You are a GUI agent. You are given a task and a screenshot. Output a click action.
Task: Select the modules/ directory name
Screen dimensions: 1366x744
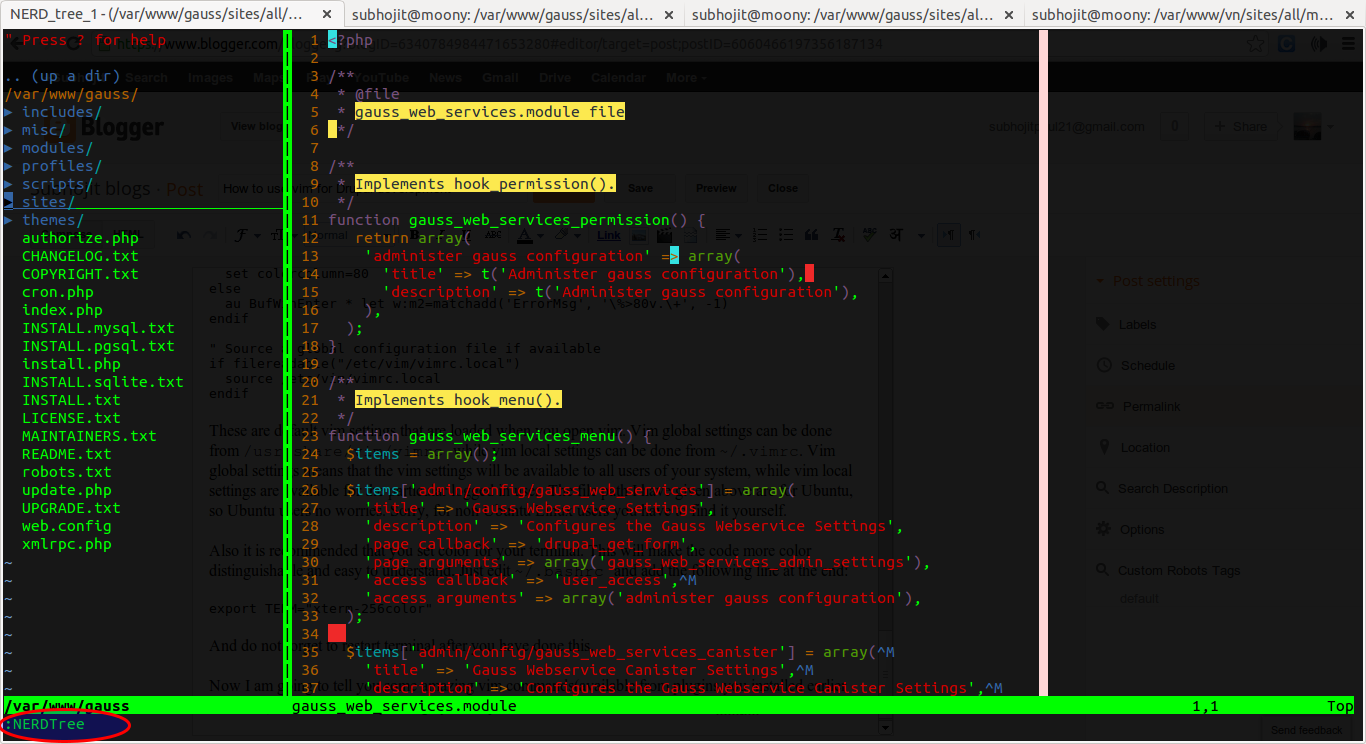coord(58,148)
